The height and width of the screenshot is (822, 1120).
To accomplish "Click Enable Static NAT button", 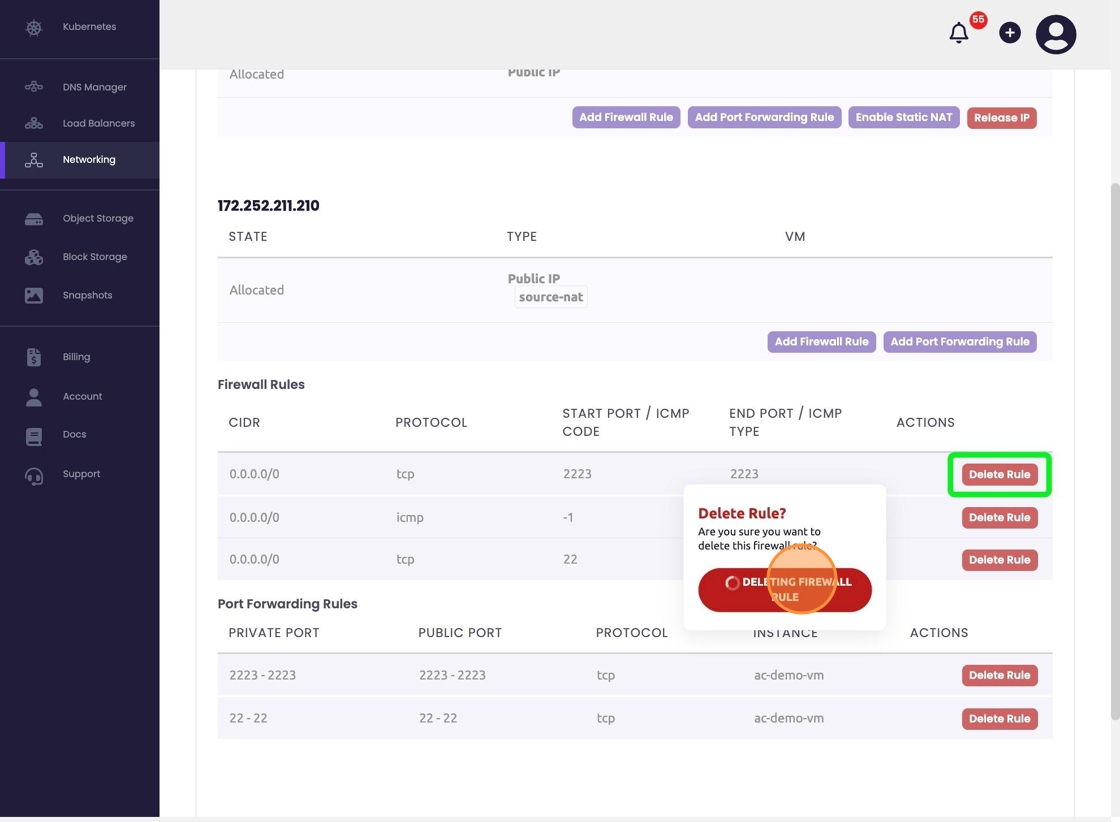I will (904, 117).
